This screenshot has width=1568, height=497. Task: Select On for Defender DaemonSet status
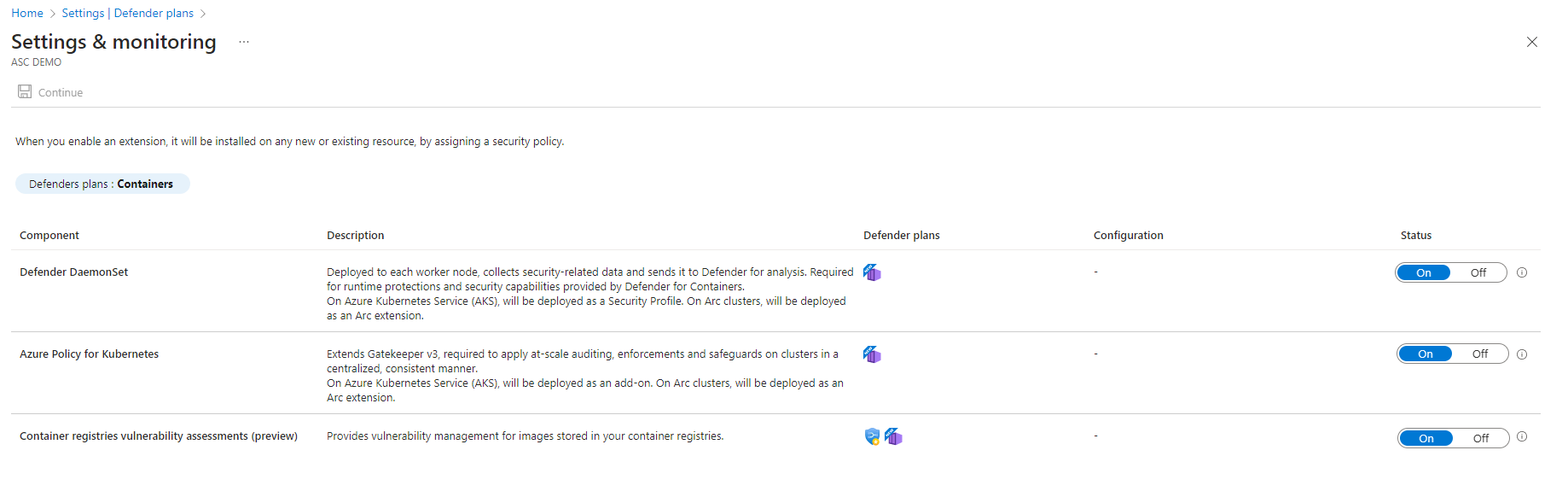[1424, 272]
